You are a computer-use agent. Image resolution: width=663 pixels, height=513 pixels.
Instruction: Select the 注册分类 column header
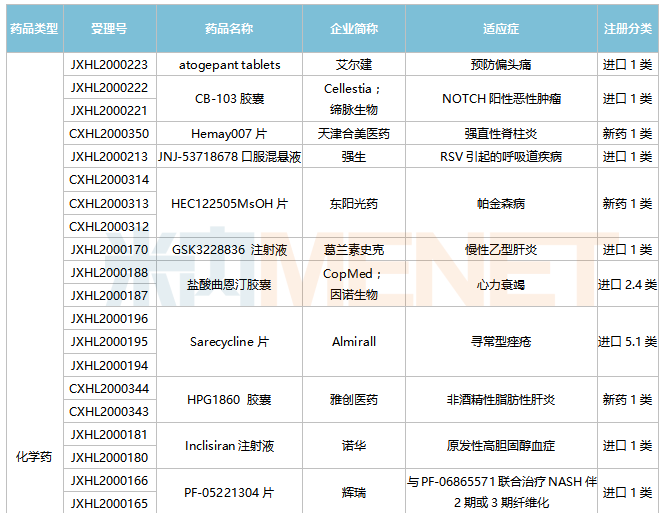pos(628,29)
